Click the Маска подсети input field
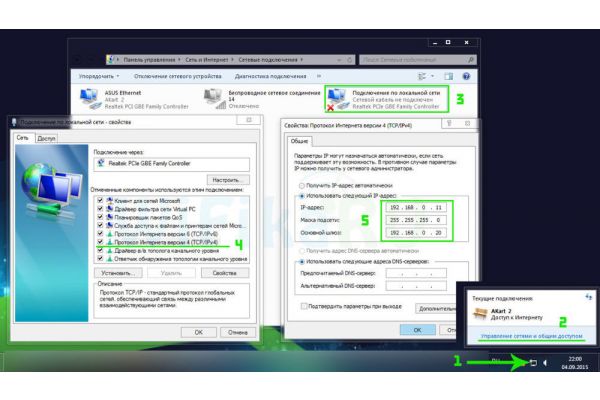 (x=416, y=220)
